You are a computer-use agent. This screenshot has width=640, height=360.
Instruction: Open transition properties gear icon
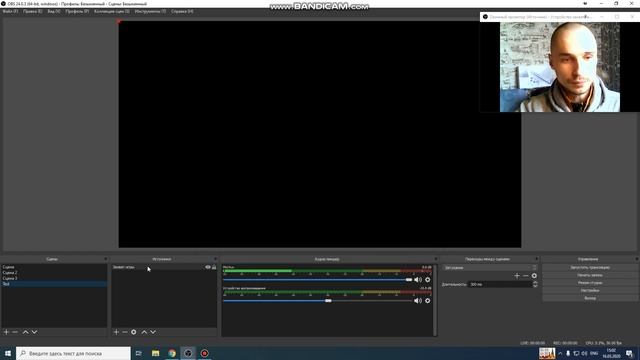pyautogui.click(x=534, y=276)
